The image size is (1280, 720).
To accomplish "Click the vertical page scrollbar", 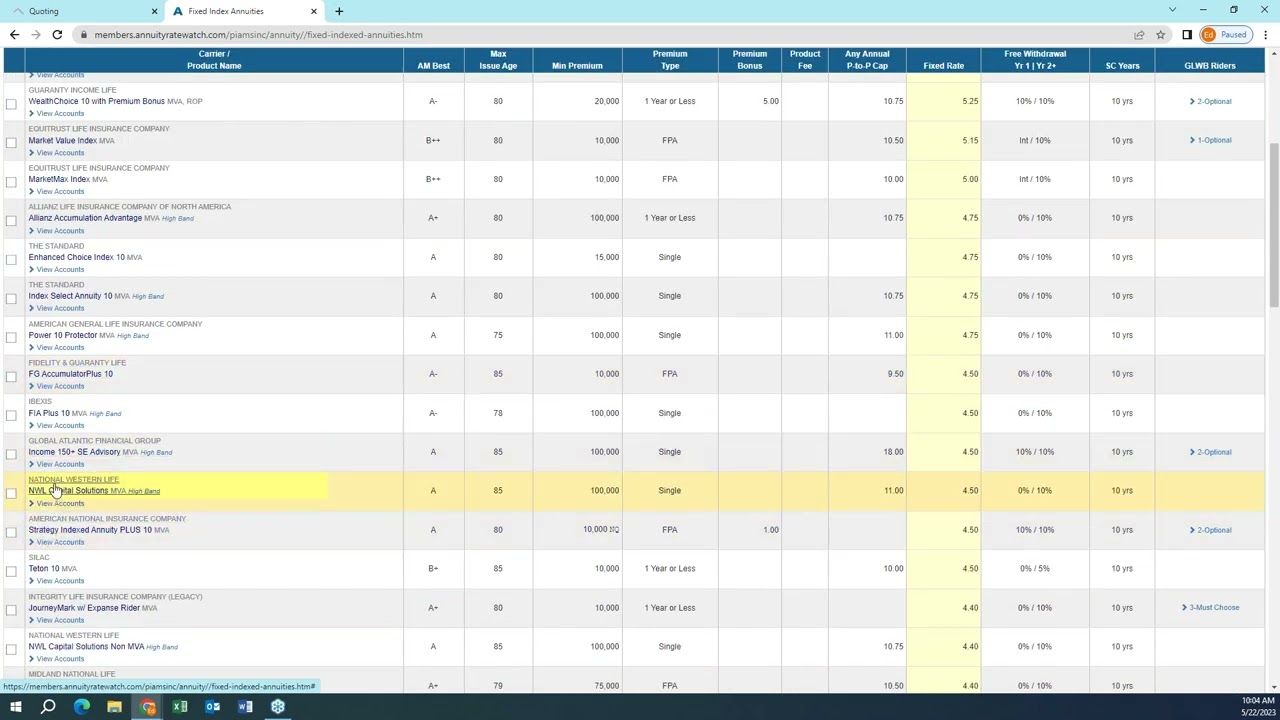I will (x=1274, y=227).
